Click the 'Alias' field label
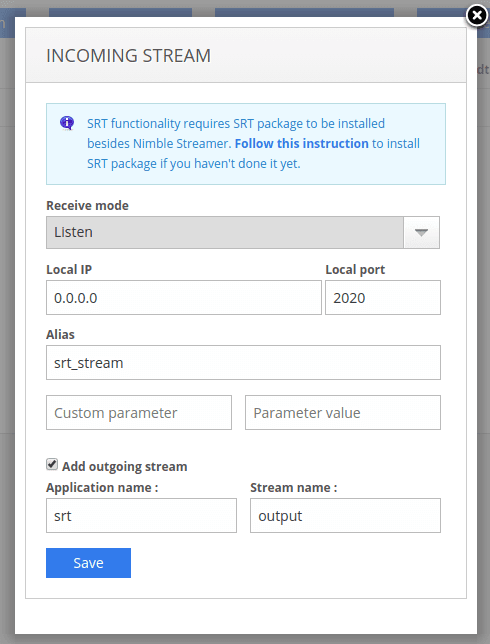The width and height of the screenshot is (490, 644). (x=60, y=334)
